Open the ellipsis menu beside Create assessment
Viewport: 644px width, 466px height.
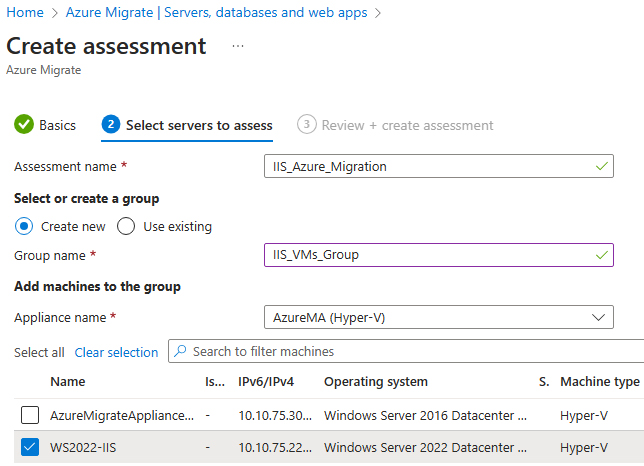click(238, 46)
